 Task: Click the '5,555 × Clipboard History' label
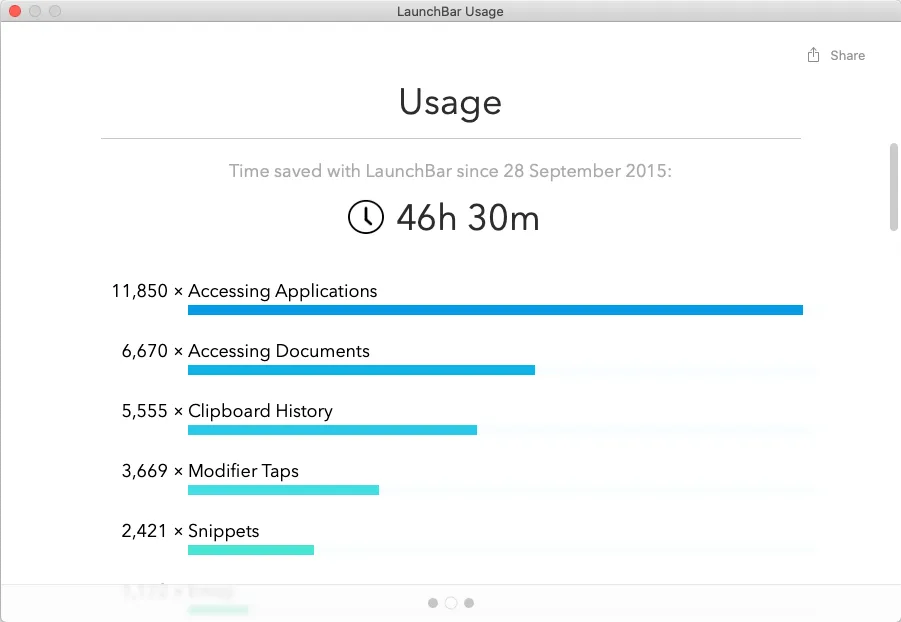click(227, 411)
